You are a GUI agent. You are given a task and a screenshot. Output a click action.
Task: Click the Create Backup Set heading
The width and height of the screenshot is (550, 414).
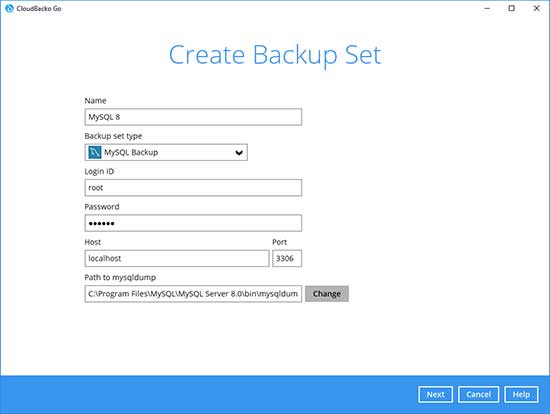275,55
